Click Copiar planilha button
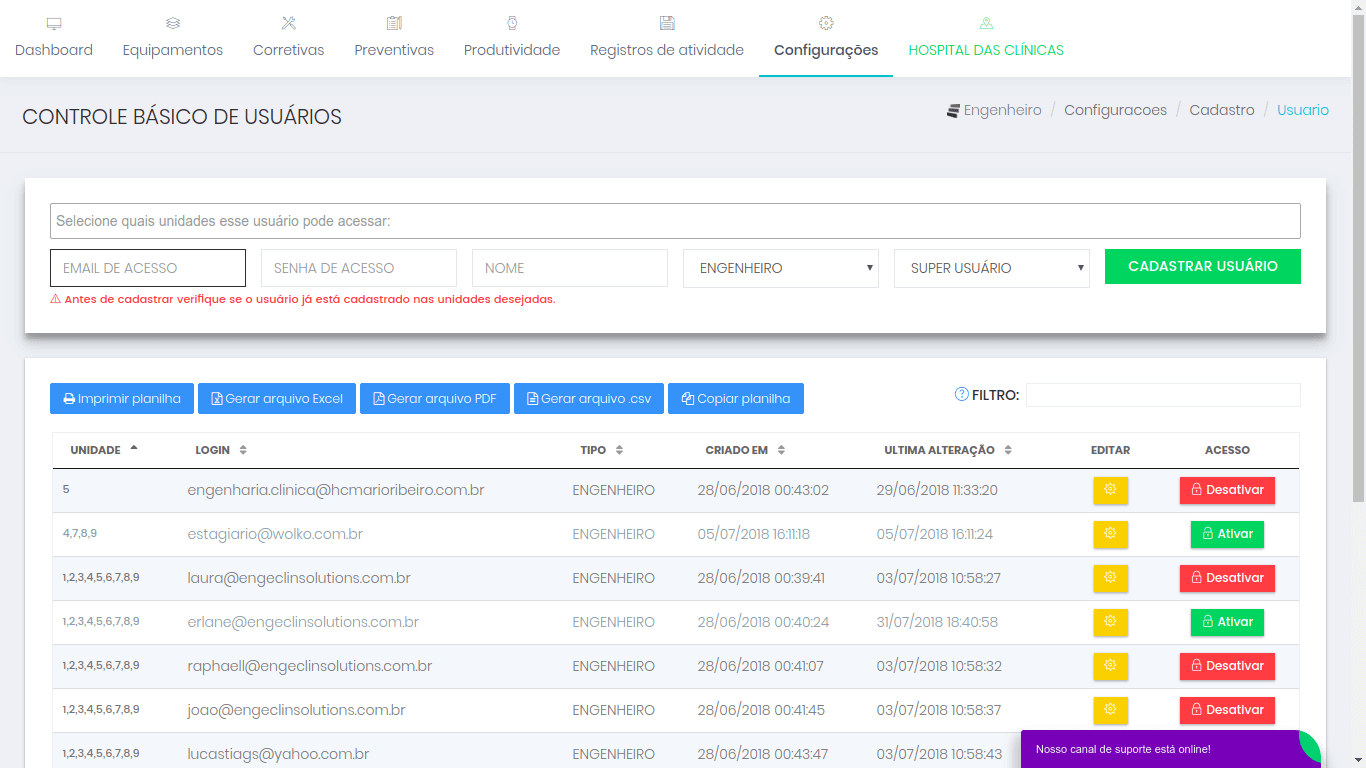The image size is (1366, 768). click(x=736, y=399)
